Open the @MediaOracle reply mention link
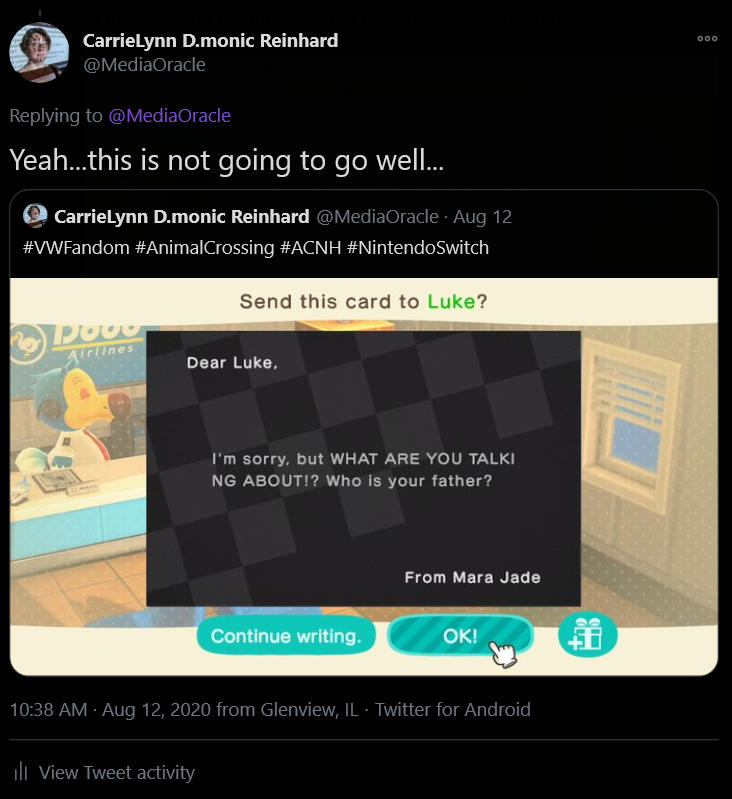732x799 pixels. [170, 116]
